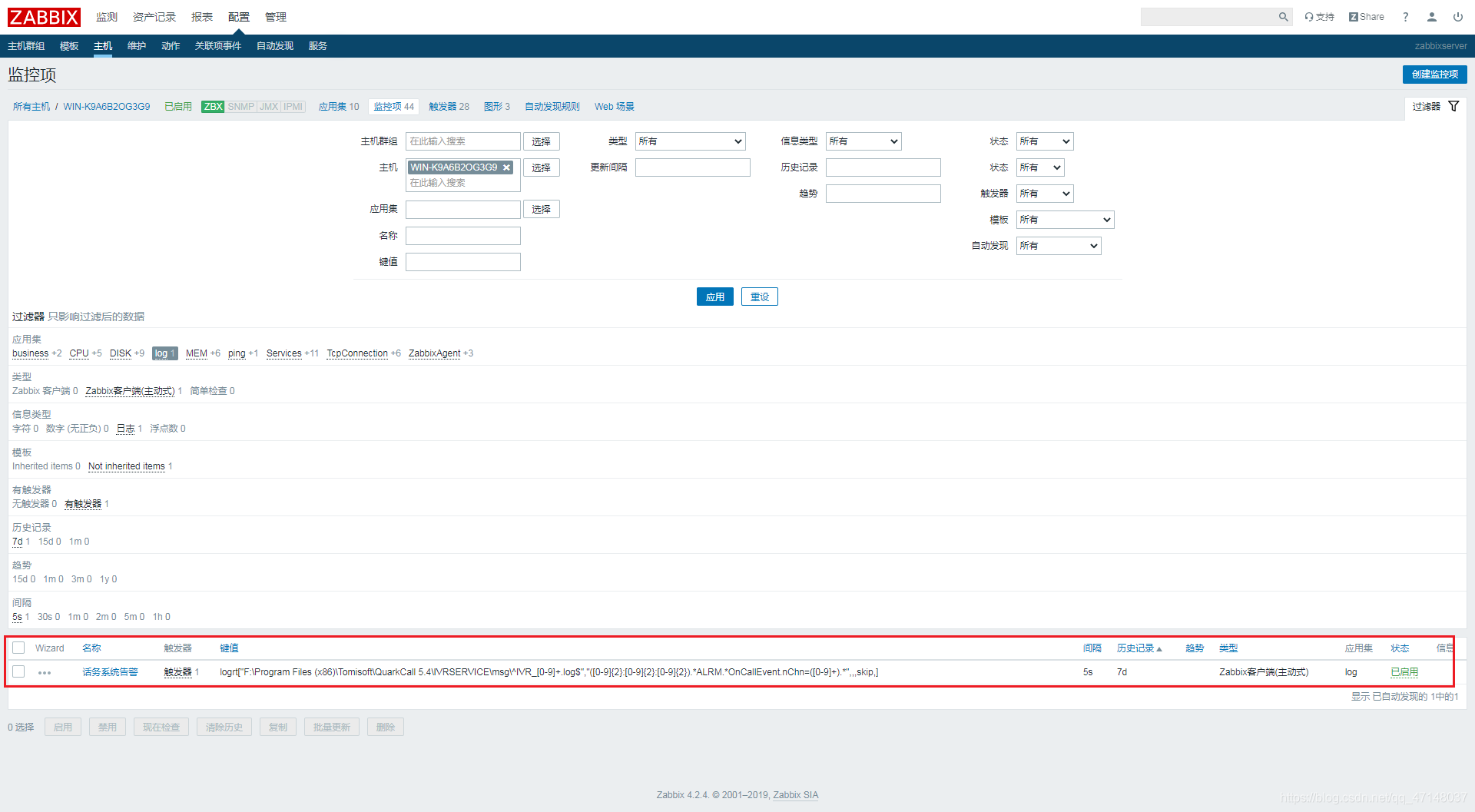1475x812 pixels.
Task: Deselect the log subfilter tag
Action: (164, 353)
